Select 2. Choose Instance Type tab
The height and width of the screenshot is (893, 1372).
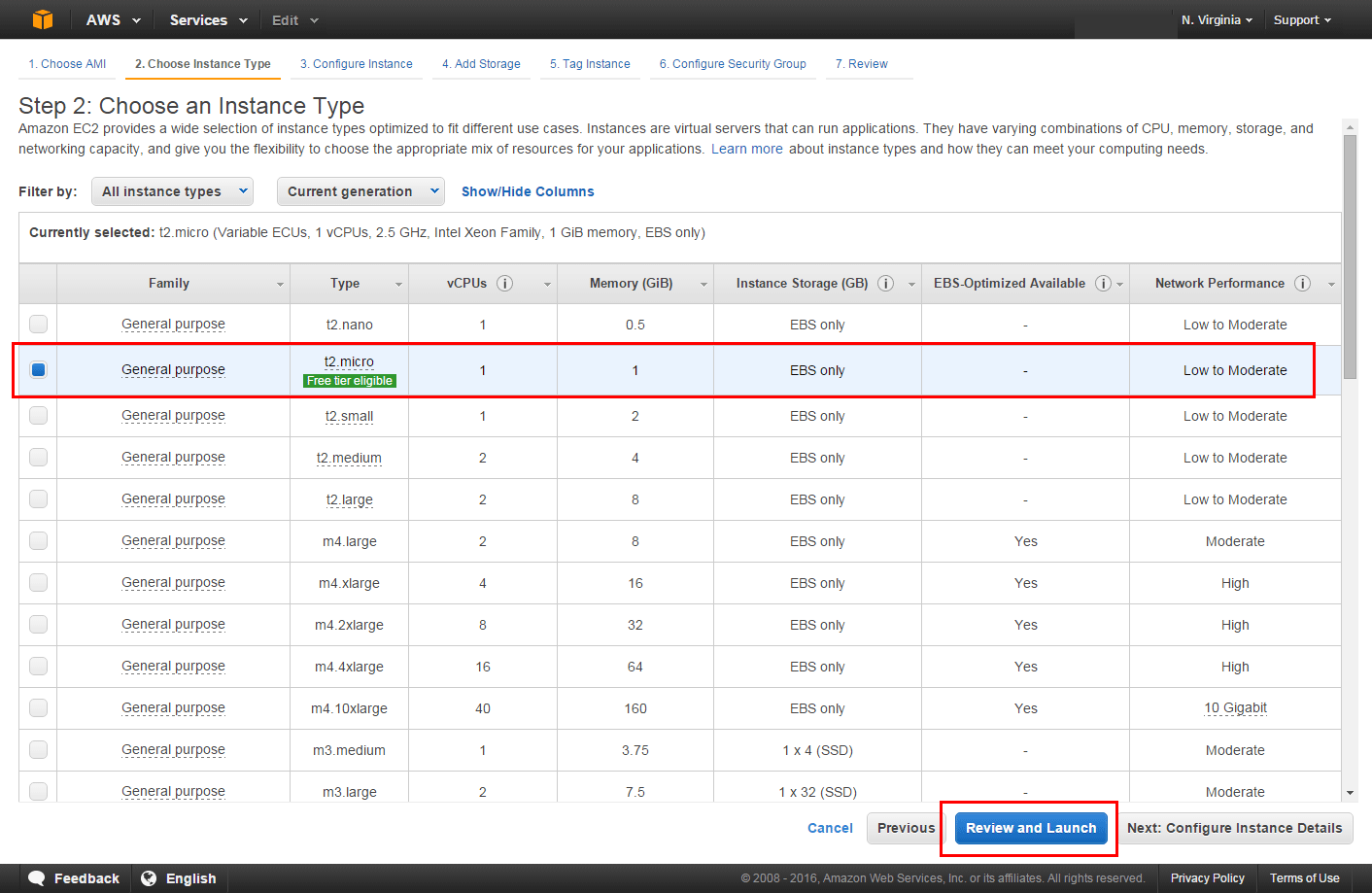coord(203,64)
